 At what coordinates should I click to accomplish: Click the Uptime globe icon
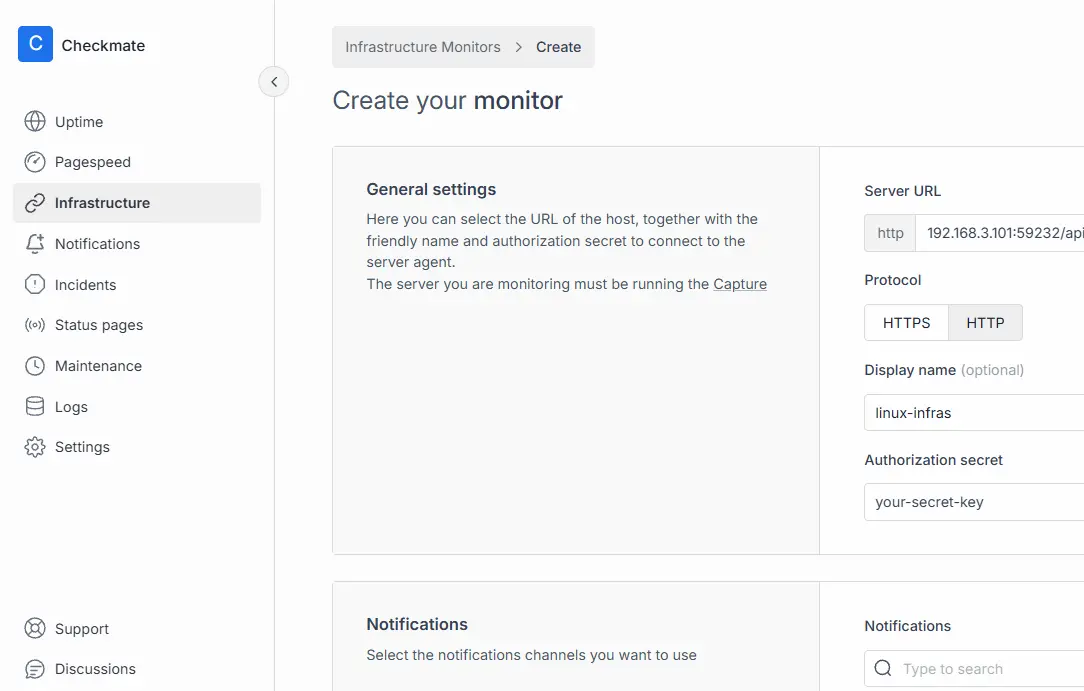(x=35, y=122)
